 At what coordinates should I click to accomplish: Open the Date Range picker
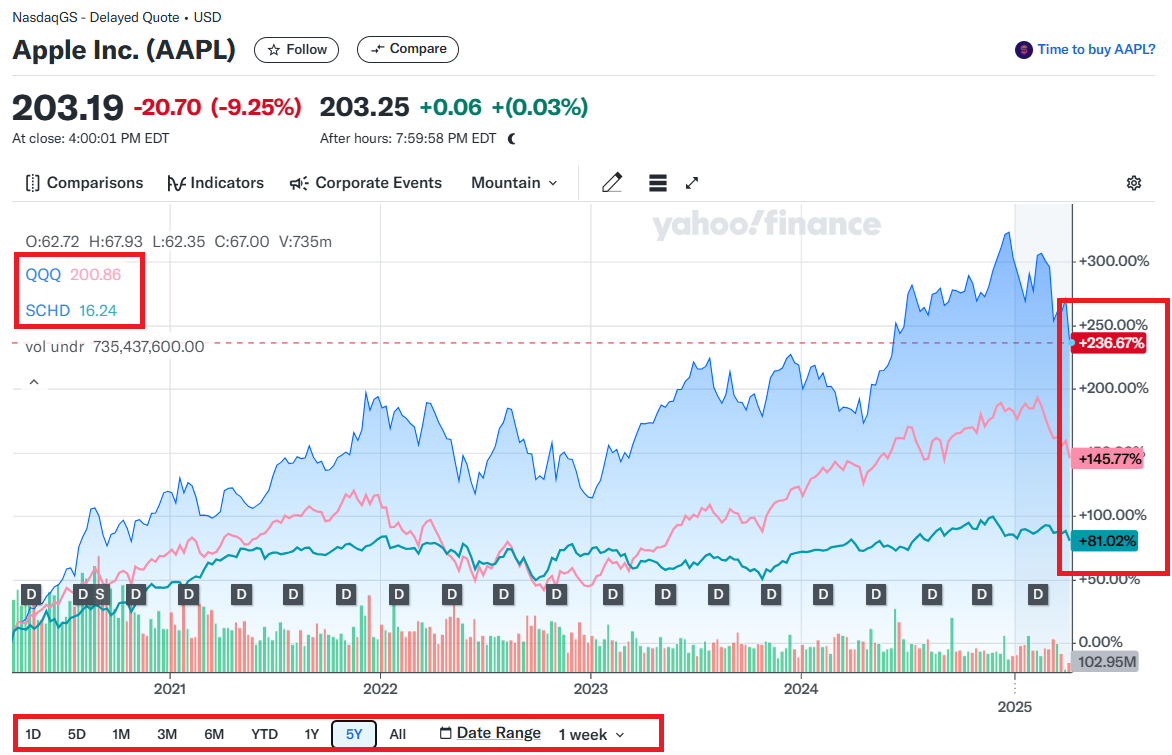click(490, 733)
